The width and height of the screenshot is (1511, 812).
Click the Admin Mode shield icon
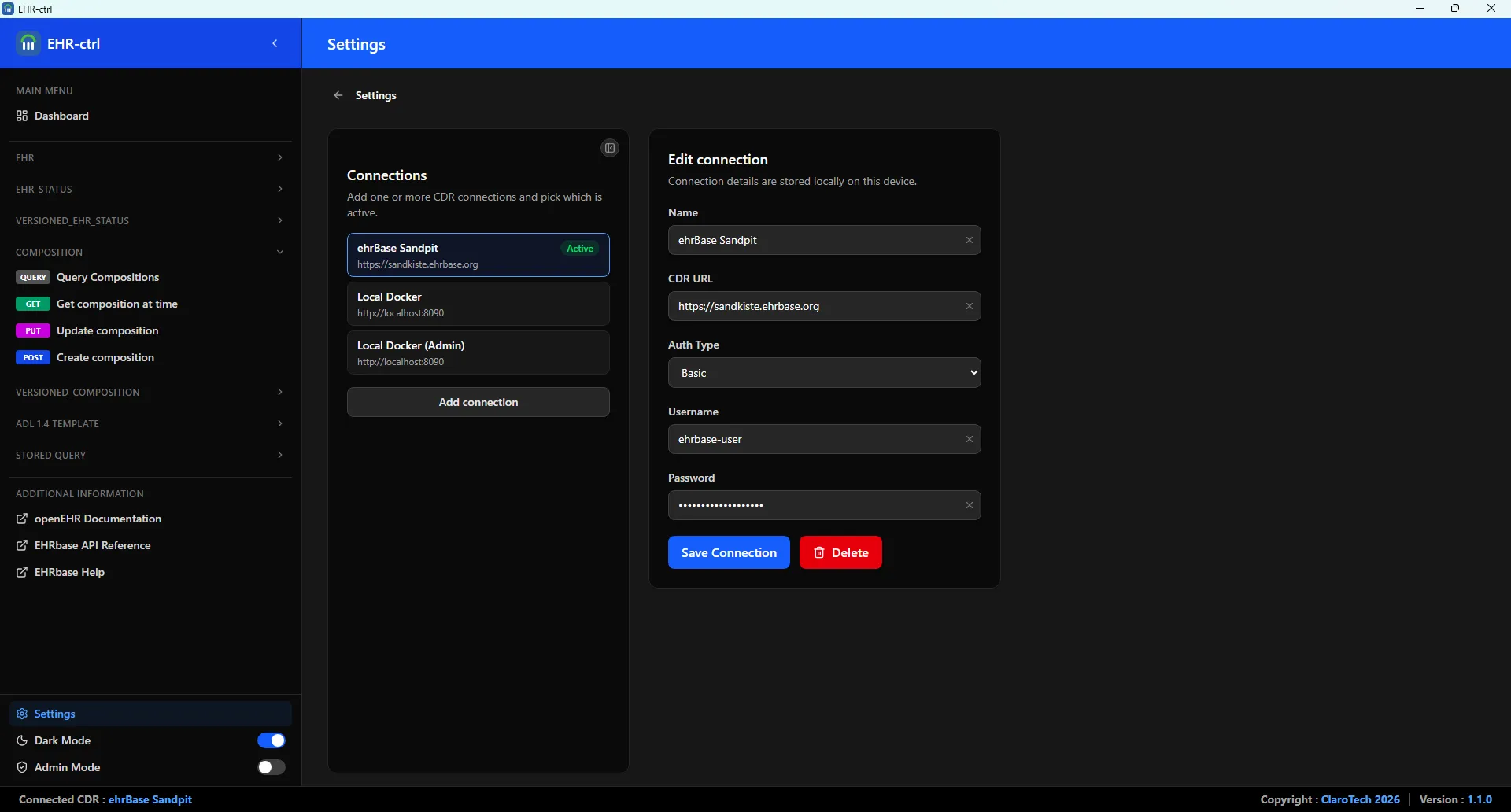(22, 767)
